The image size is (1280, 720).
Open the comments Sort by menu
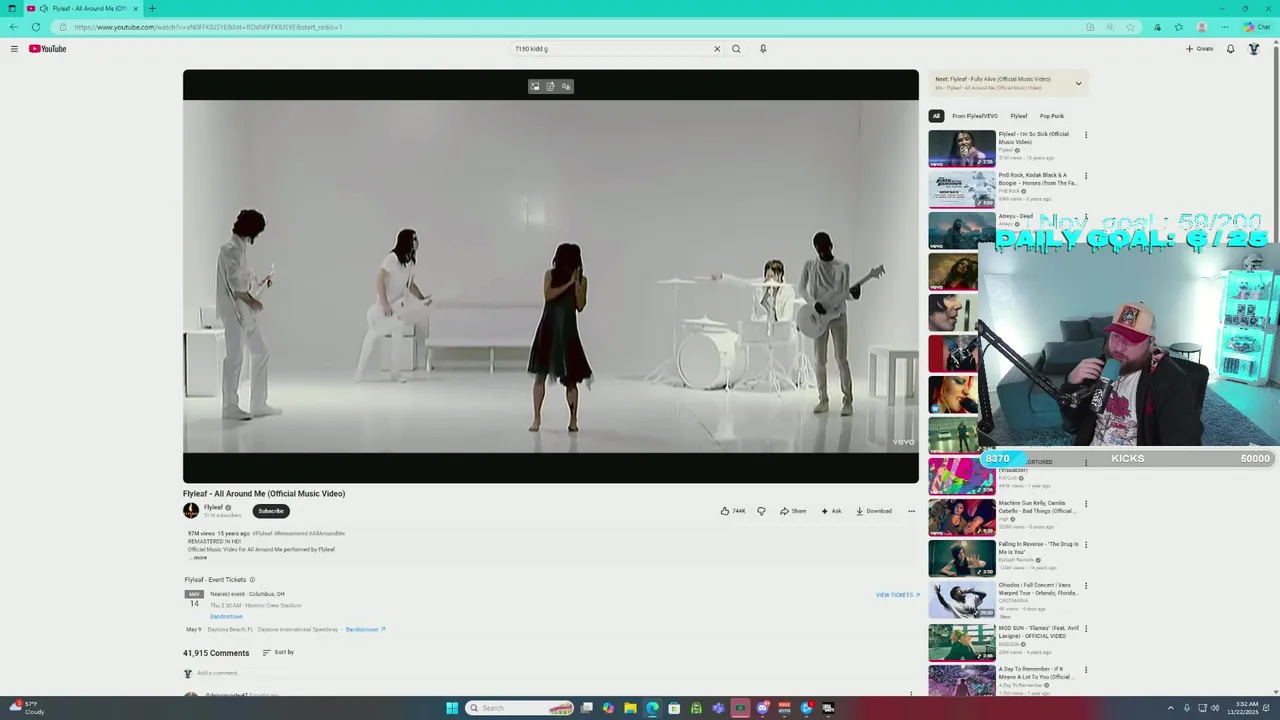(278, 652)
